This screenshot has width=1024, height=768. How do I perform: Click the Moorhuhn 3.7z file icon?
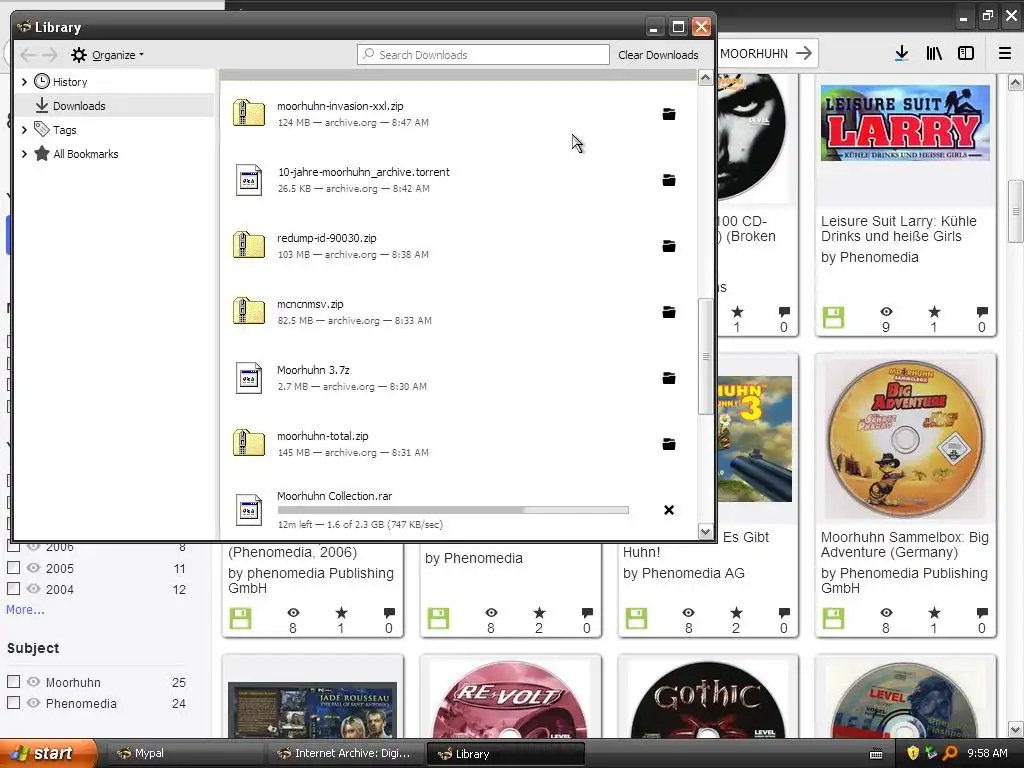[249, 377]
